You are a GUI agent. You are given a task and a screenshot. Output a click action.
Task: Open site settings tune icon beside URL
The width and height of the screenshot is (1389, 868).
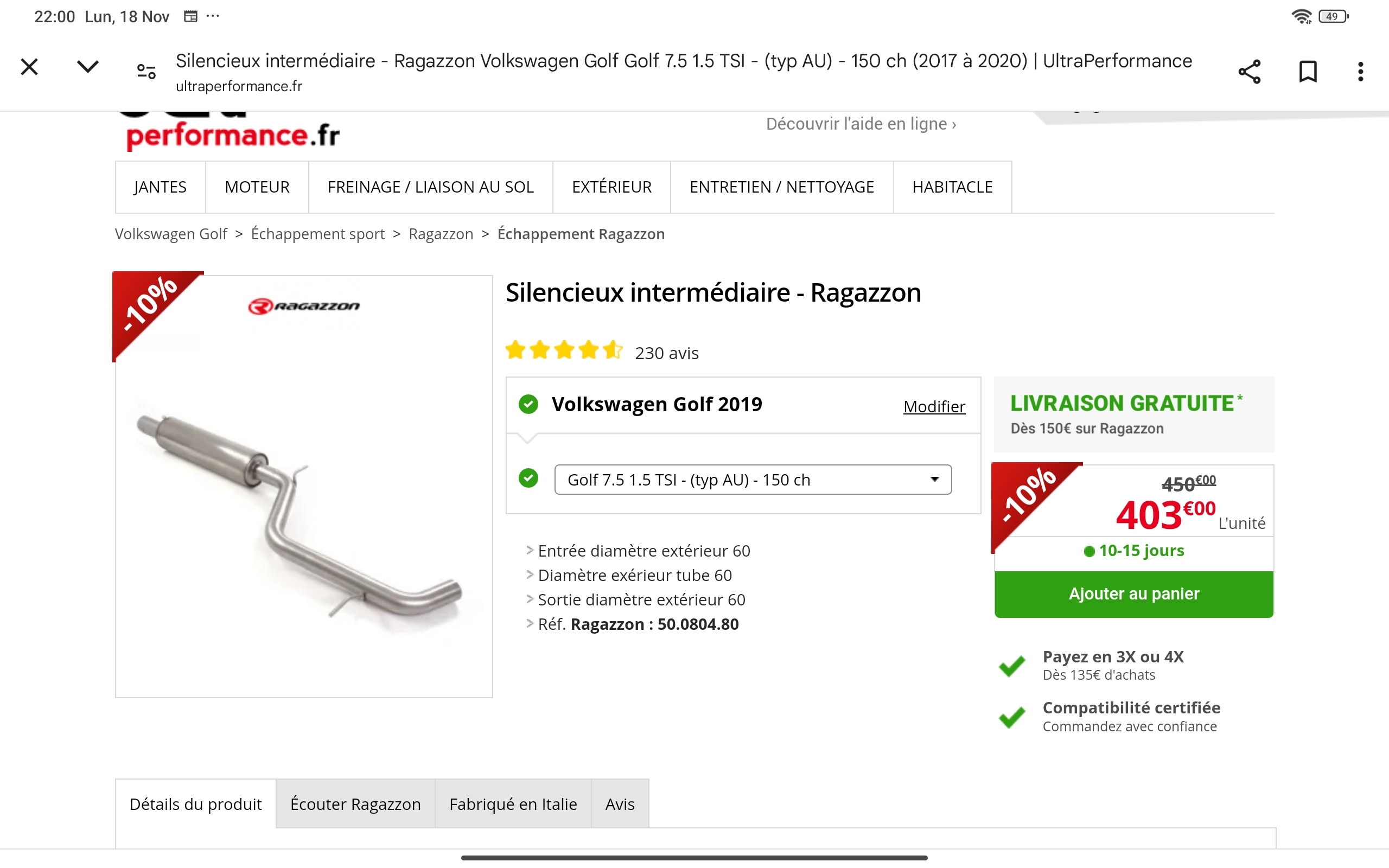146,71
